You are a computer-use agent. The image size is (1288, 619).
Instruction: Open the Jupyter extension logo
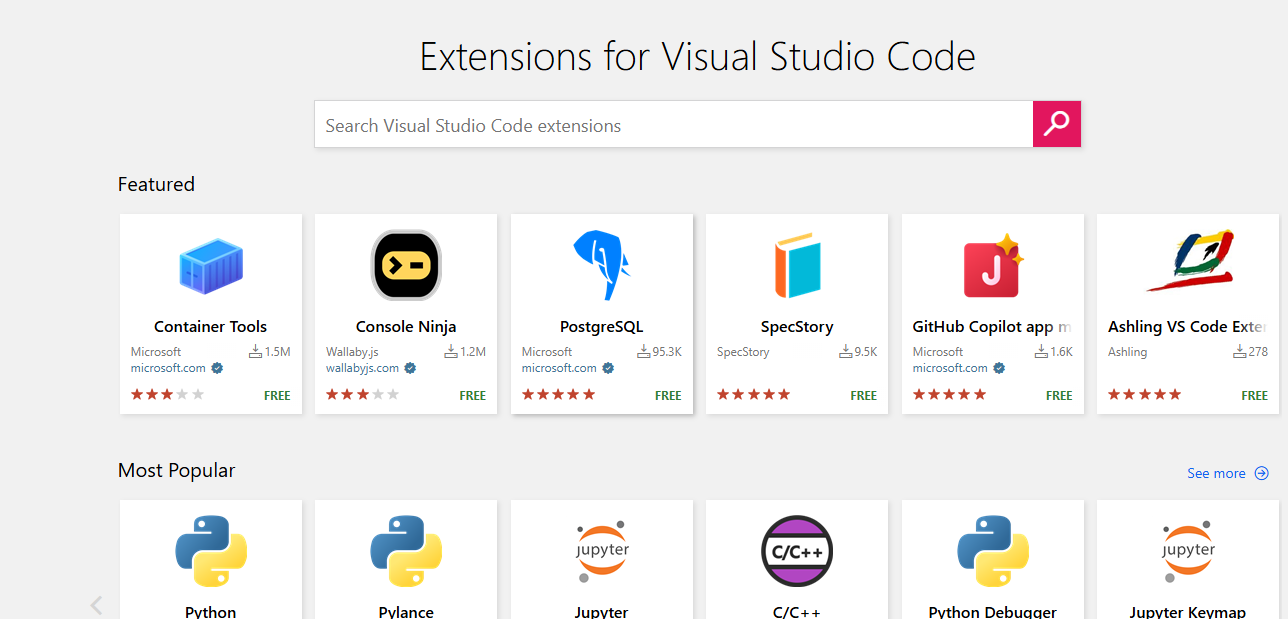(x=602, y=551)
